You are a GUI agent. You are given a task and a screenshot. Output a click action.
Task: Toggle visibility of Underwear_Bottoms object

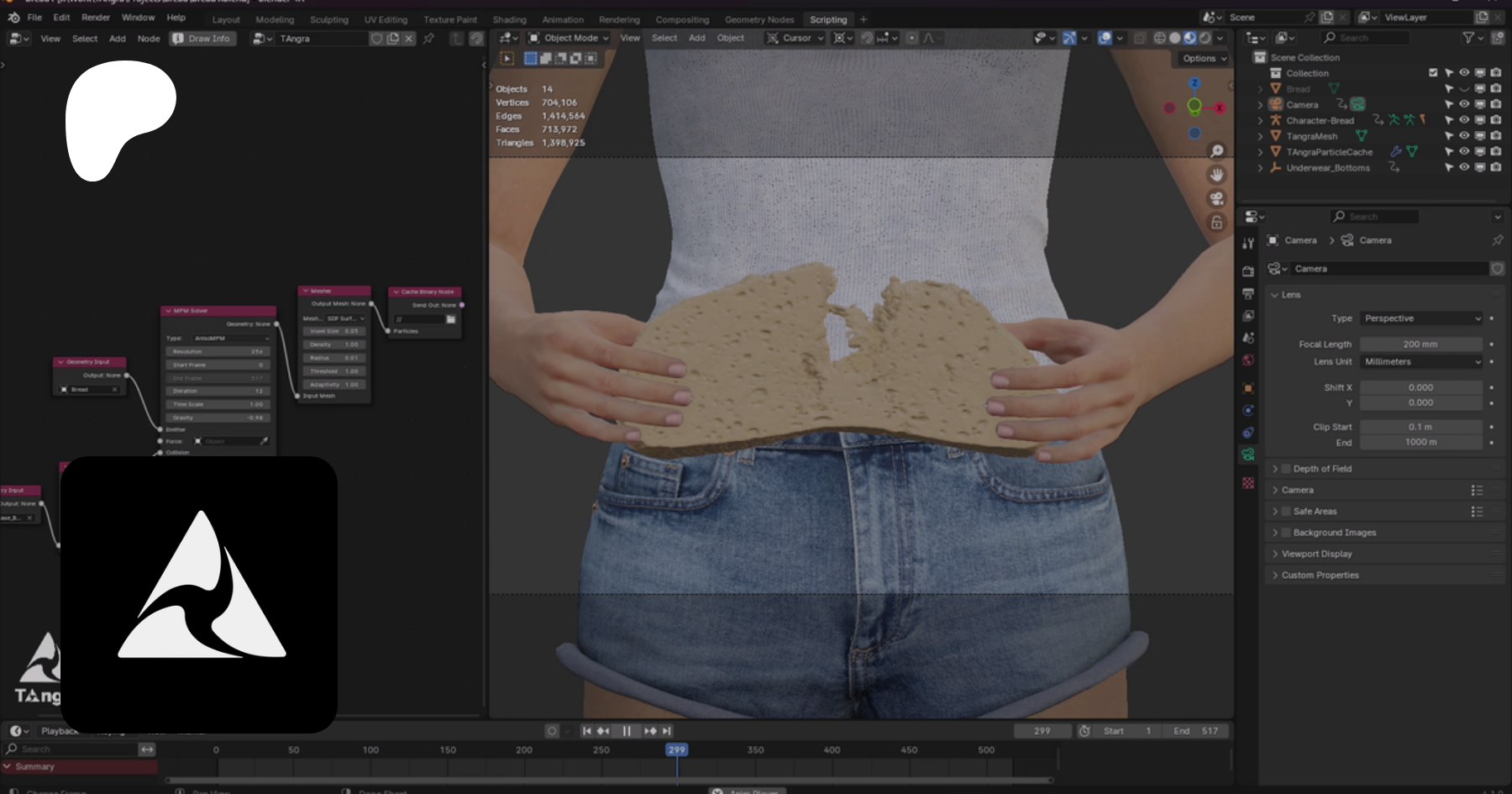point(1464,167)
